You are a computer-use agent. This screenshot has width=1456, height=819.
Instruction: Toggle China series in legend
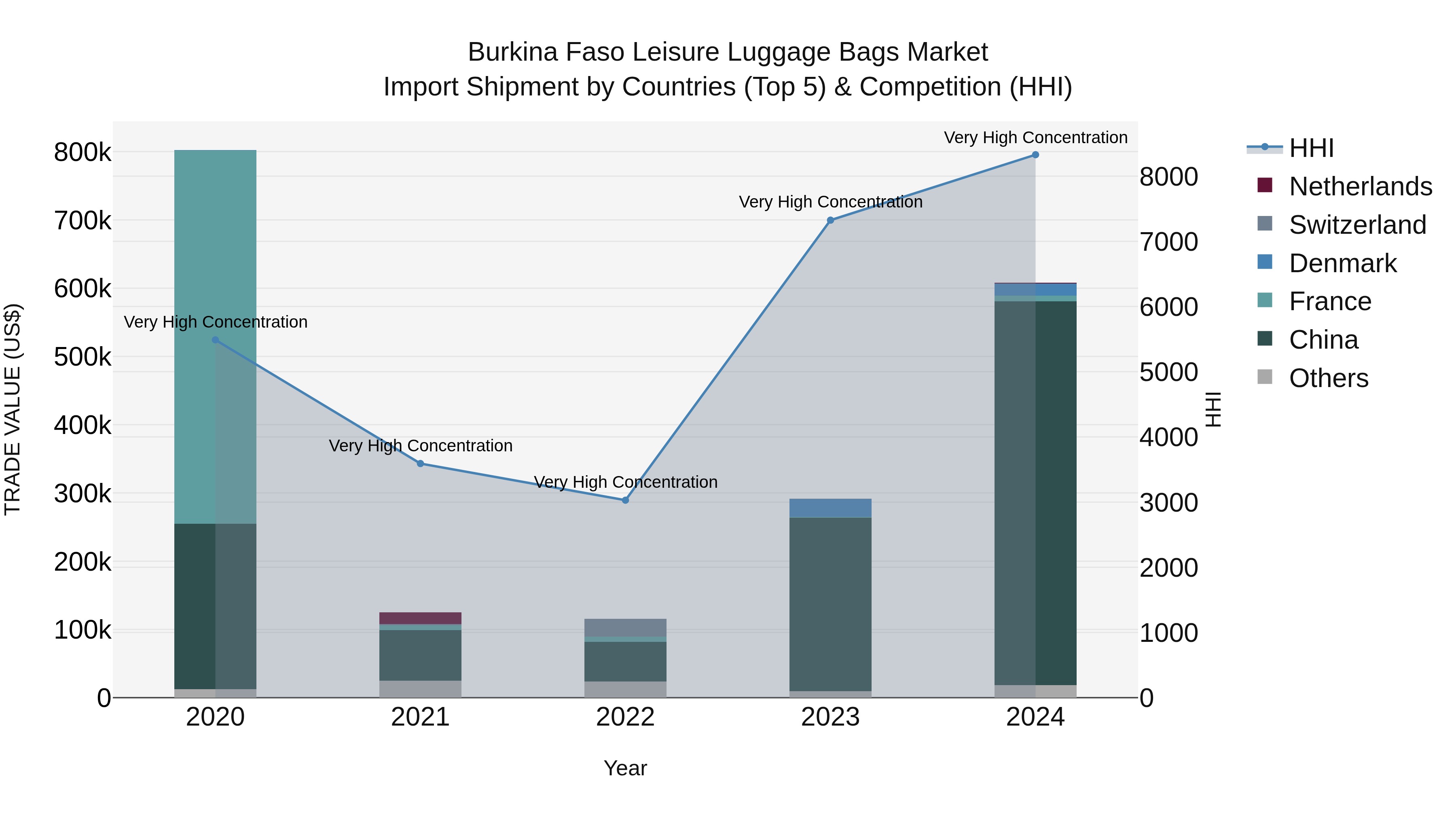[1307, 340]
